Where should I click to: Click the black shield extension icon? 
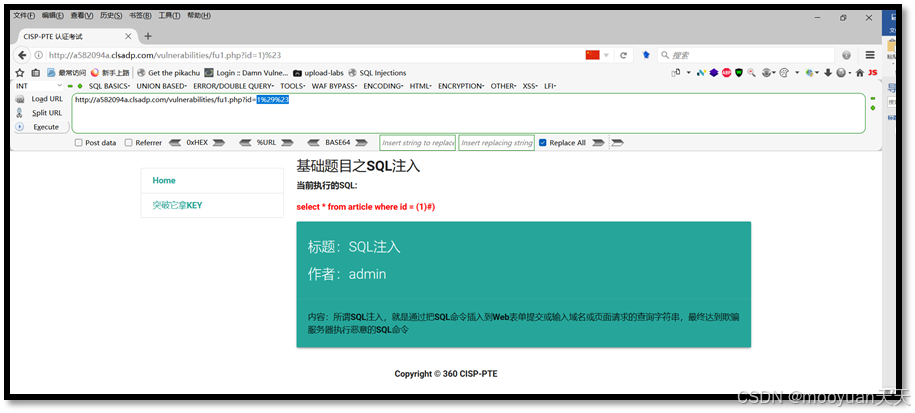coord(739,73)
